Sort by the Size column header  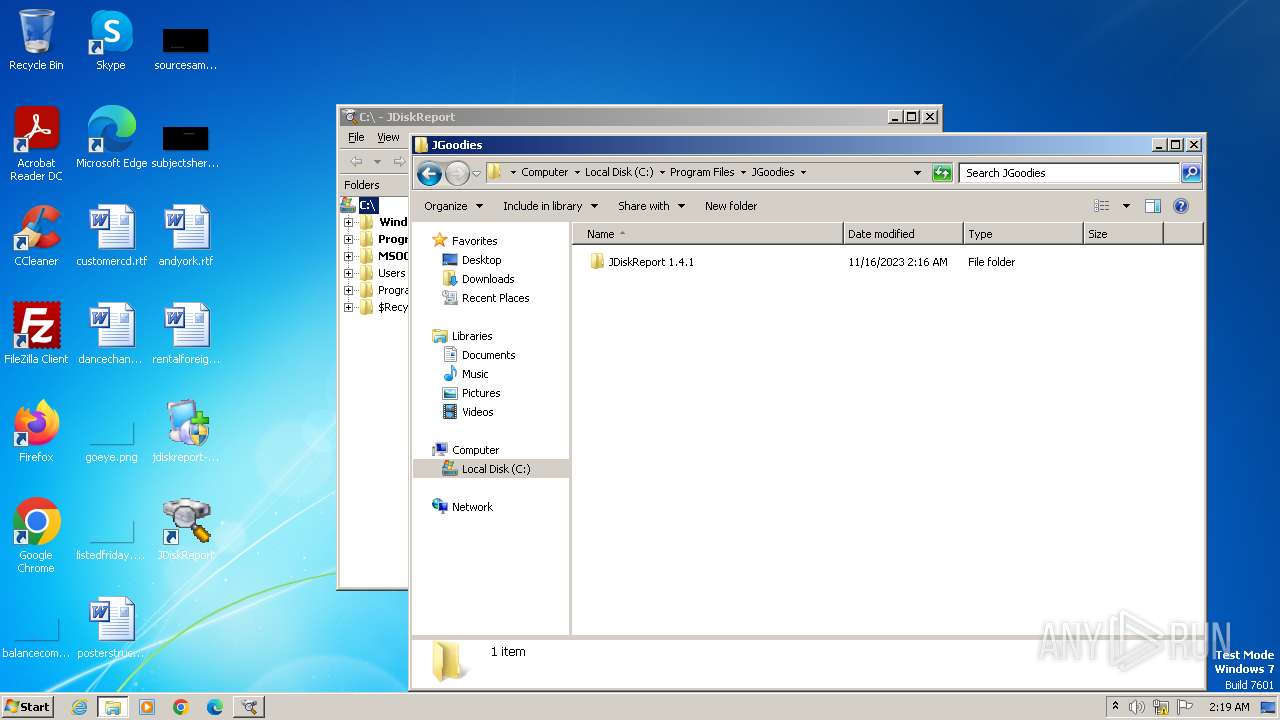(1123, 234)
